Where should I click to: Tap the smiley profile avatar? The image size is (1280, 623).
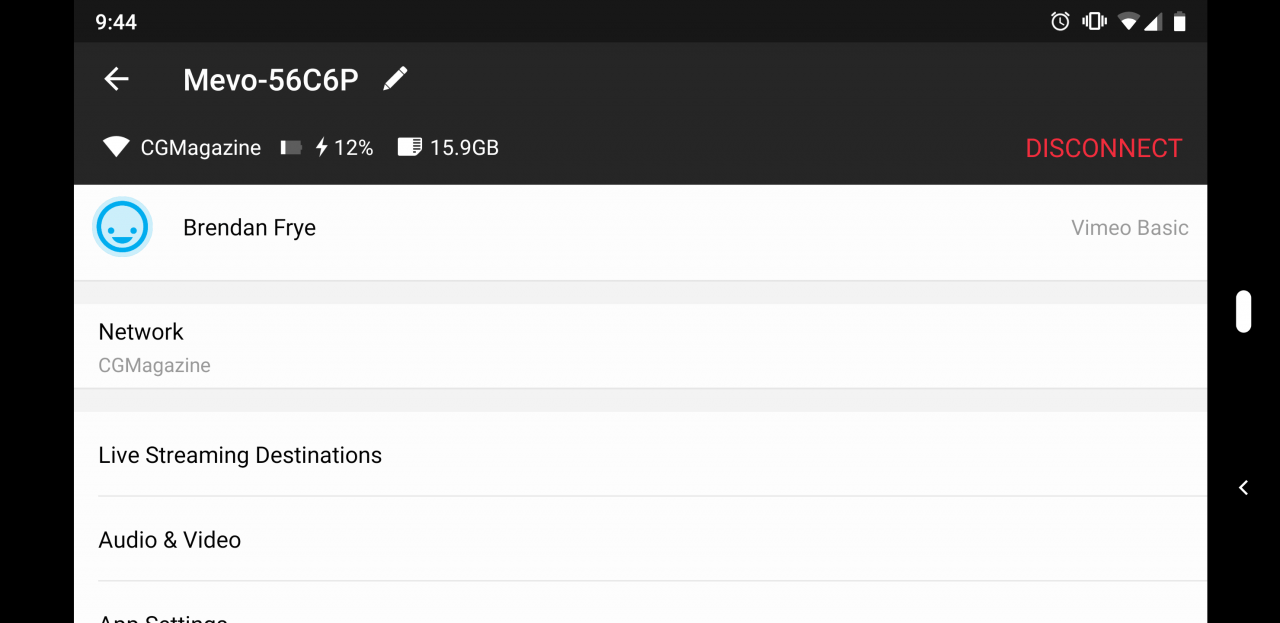[122, 228]
